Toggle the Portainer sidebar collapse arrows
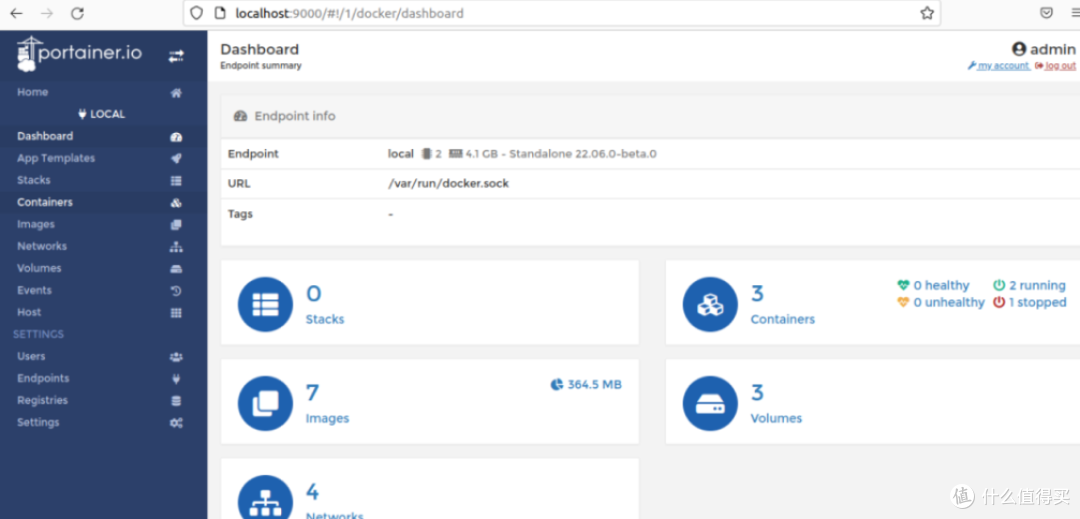The image size is (1080, 519). coord(176,56)
